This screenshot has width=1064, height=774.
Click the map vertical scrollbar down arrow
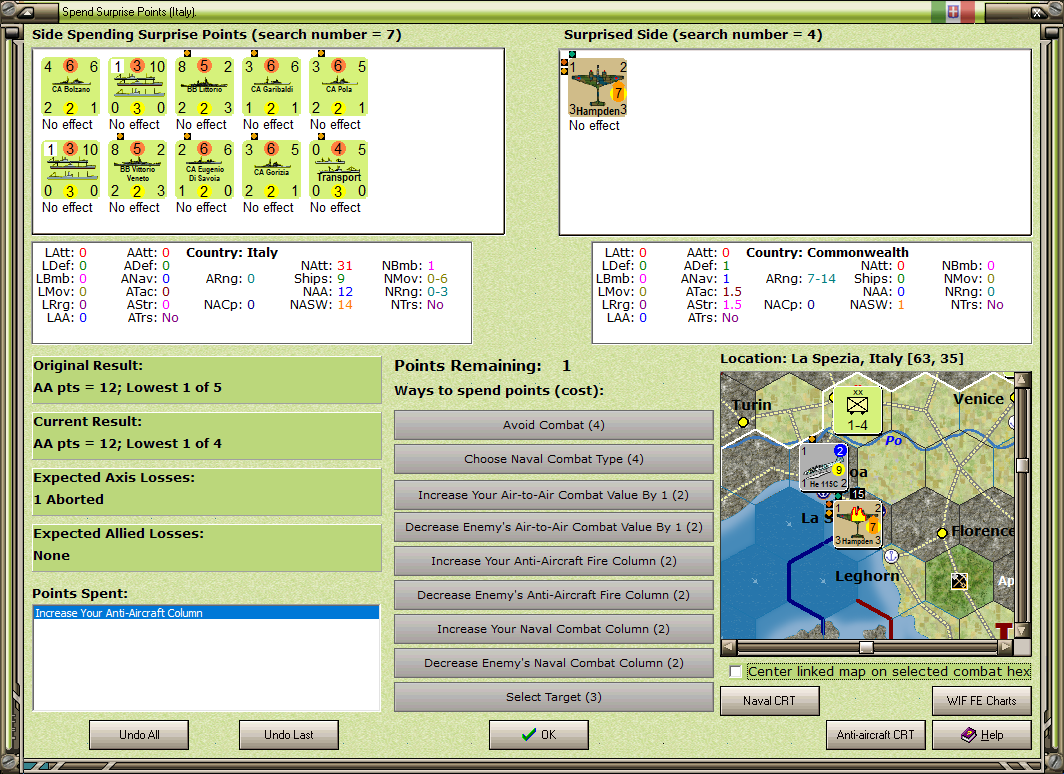pos(1022,630)
